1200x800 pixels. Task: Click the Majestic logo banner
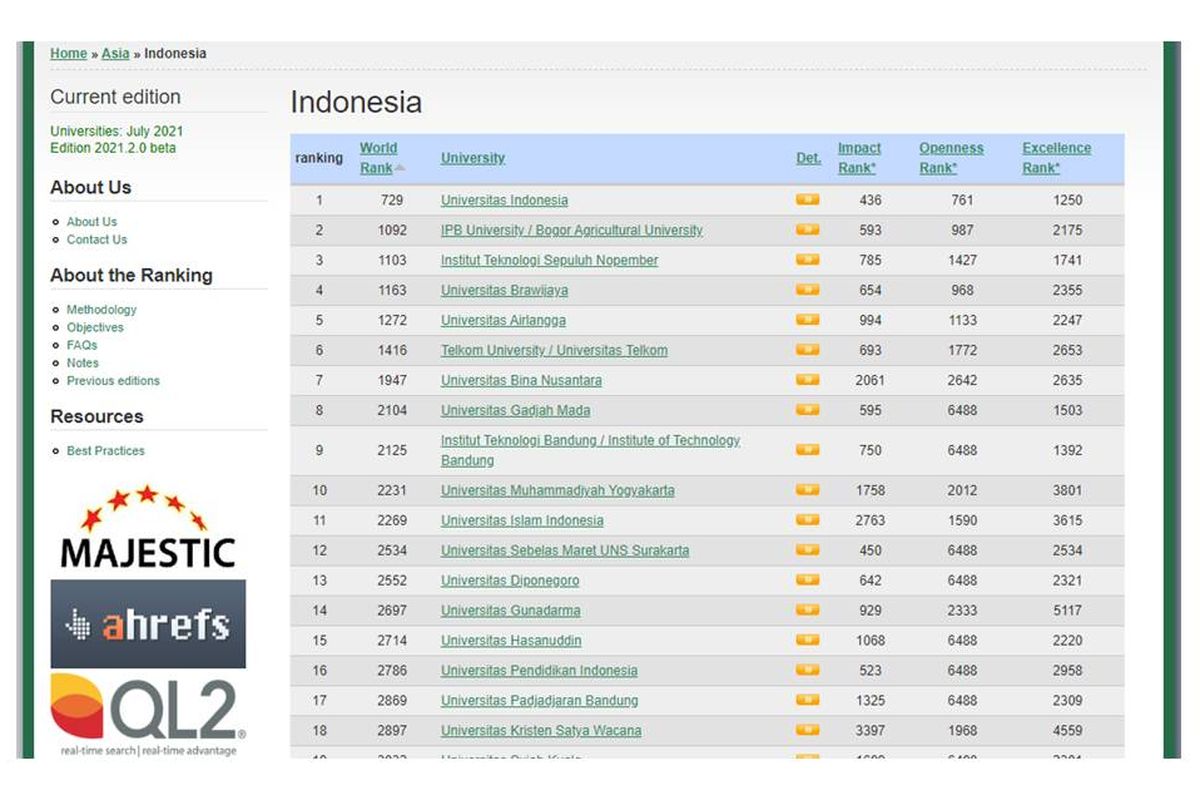[148, 528]
